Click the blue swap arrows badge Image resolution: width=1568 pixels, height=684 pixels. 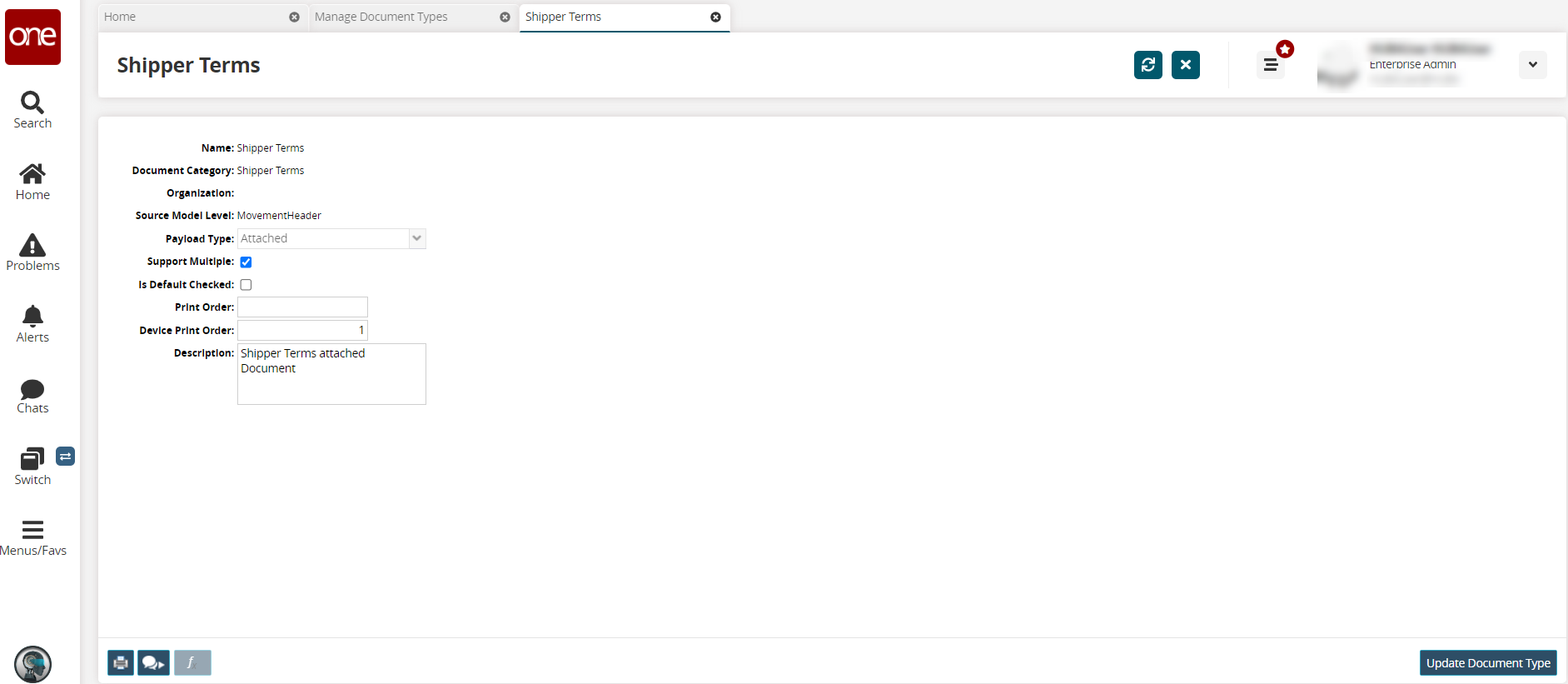(65, 456)
